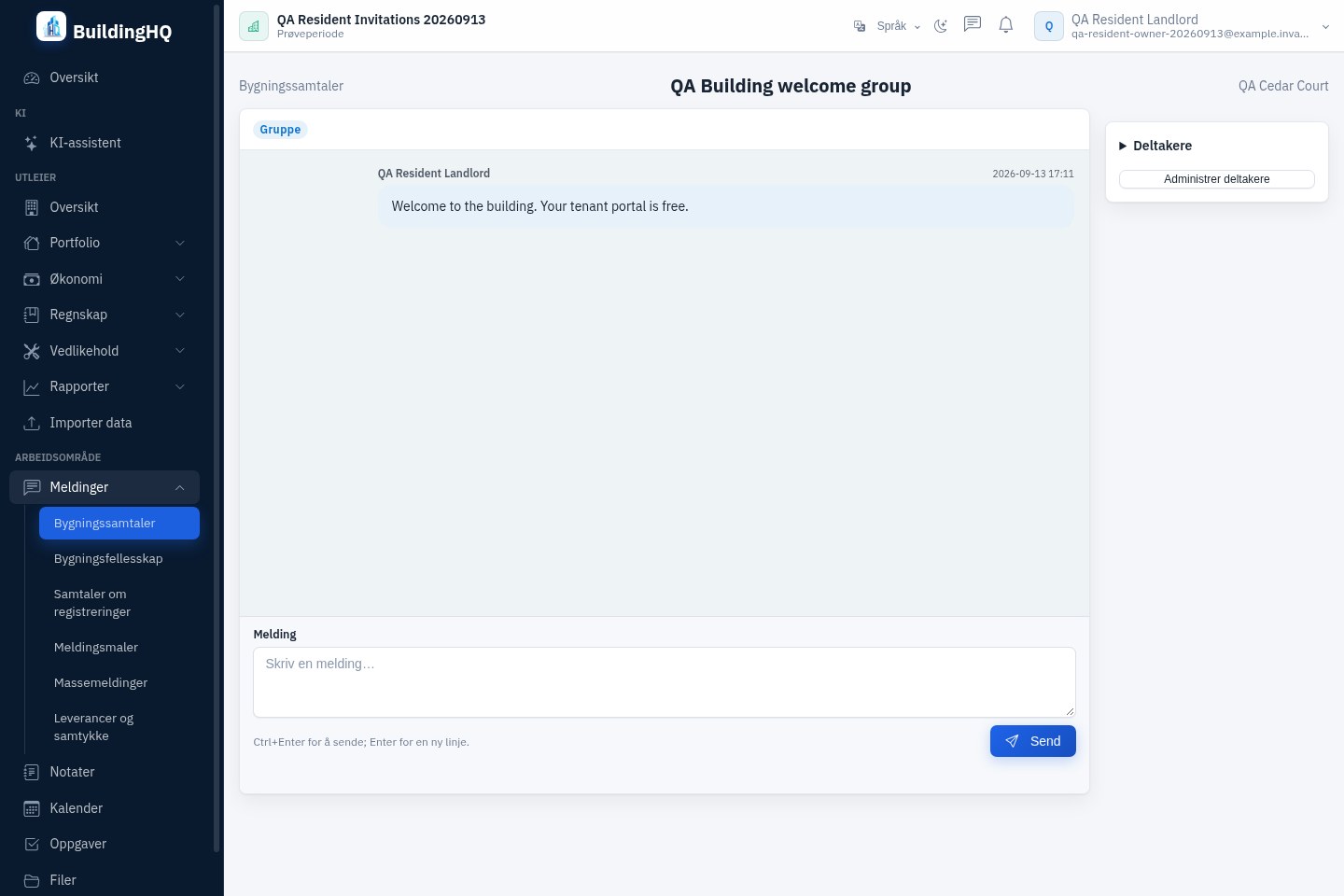Open Importer data in sidebar
The height and width of the screenshot is (896, 1344).
(x=105, y=423)
